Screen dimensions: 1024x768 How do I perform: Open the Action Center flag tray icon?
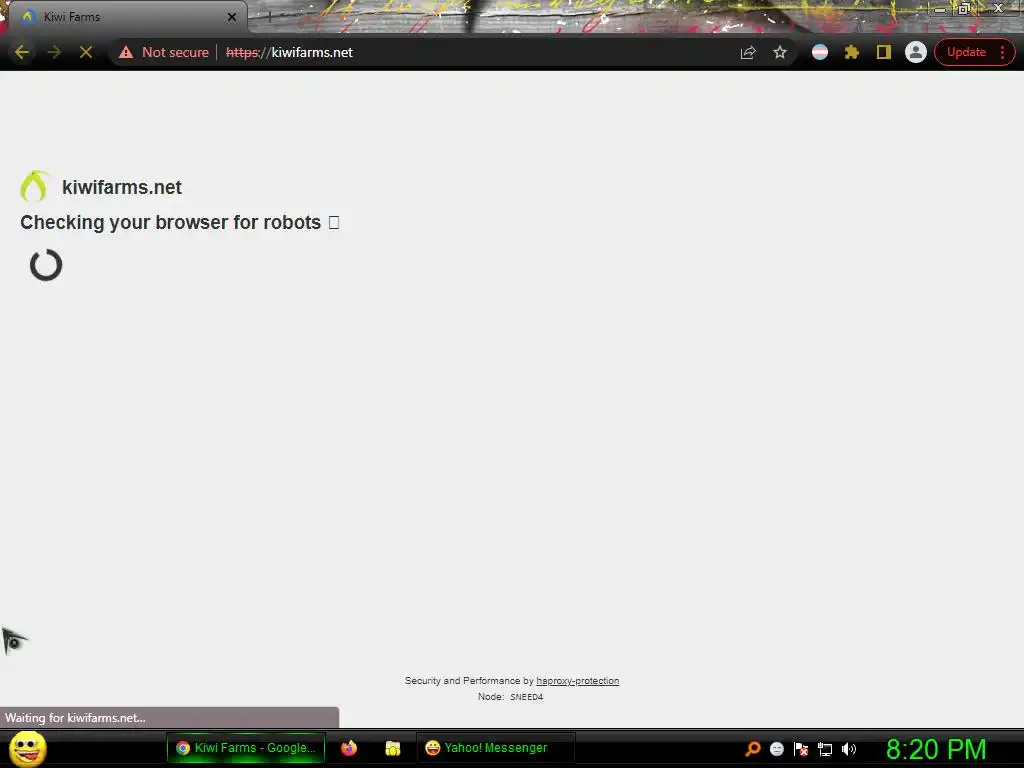point(801,749)
